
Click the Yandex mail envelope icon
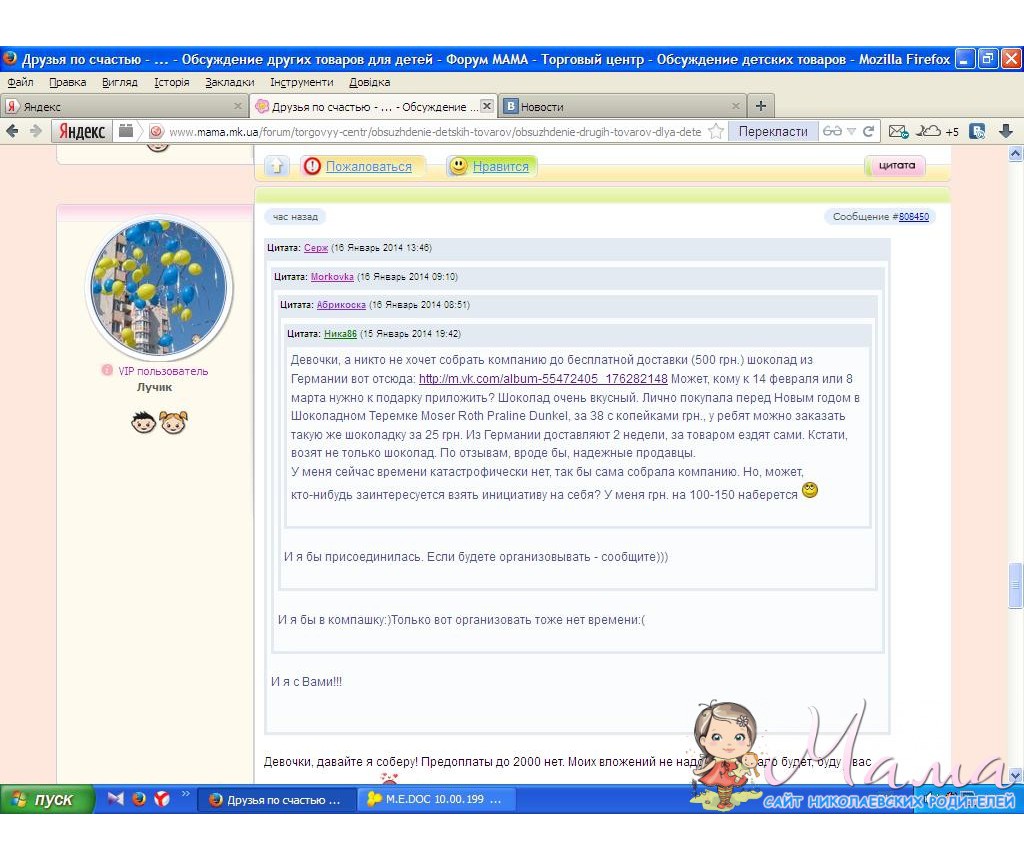pos(897,131)
